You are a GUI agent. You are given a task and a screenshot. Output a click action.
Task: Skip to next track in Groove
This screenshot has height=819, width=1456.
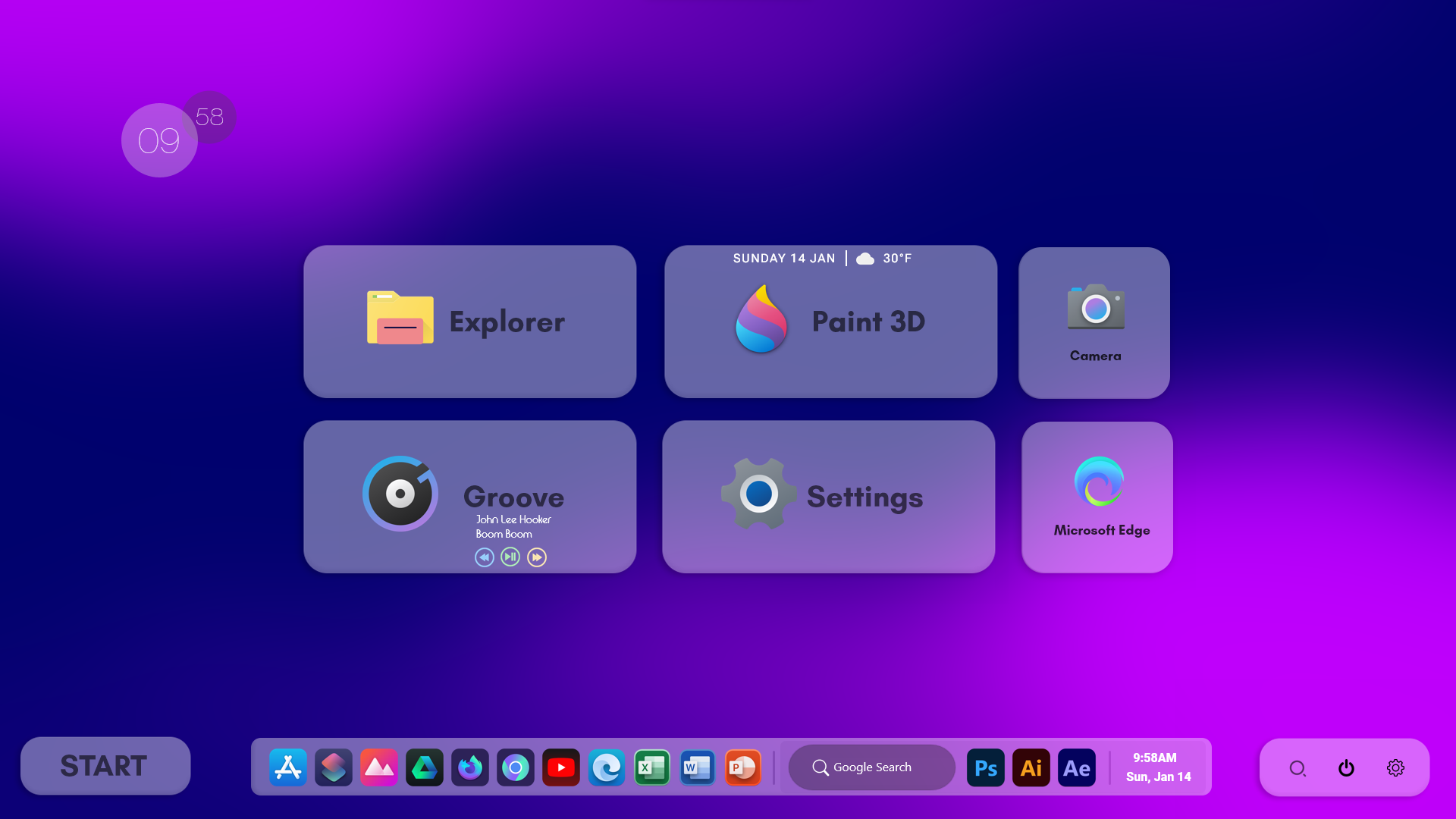(537, 557)
